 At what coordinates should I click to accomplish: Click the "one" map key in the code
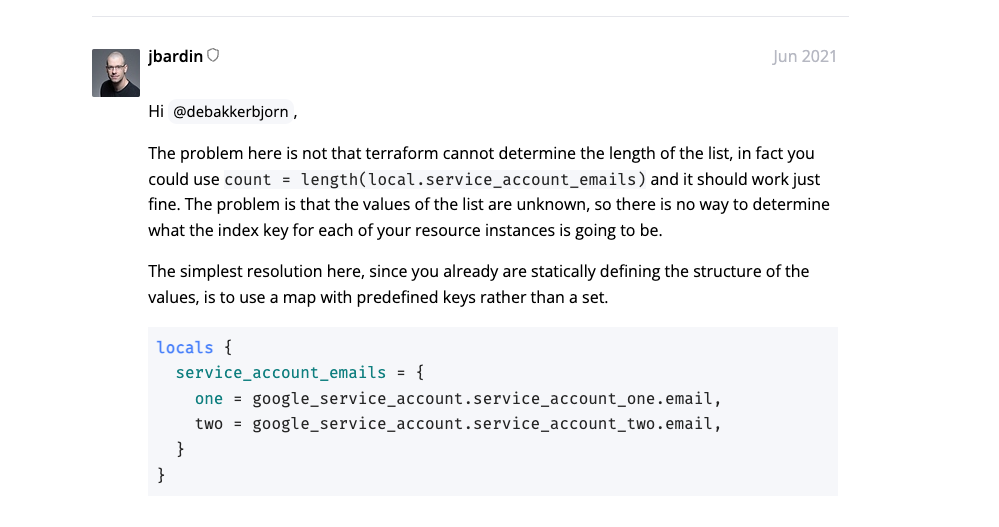pos(209,398)
